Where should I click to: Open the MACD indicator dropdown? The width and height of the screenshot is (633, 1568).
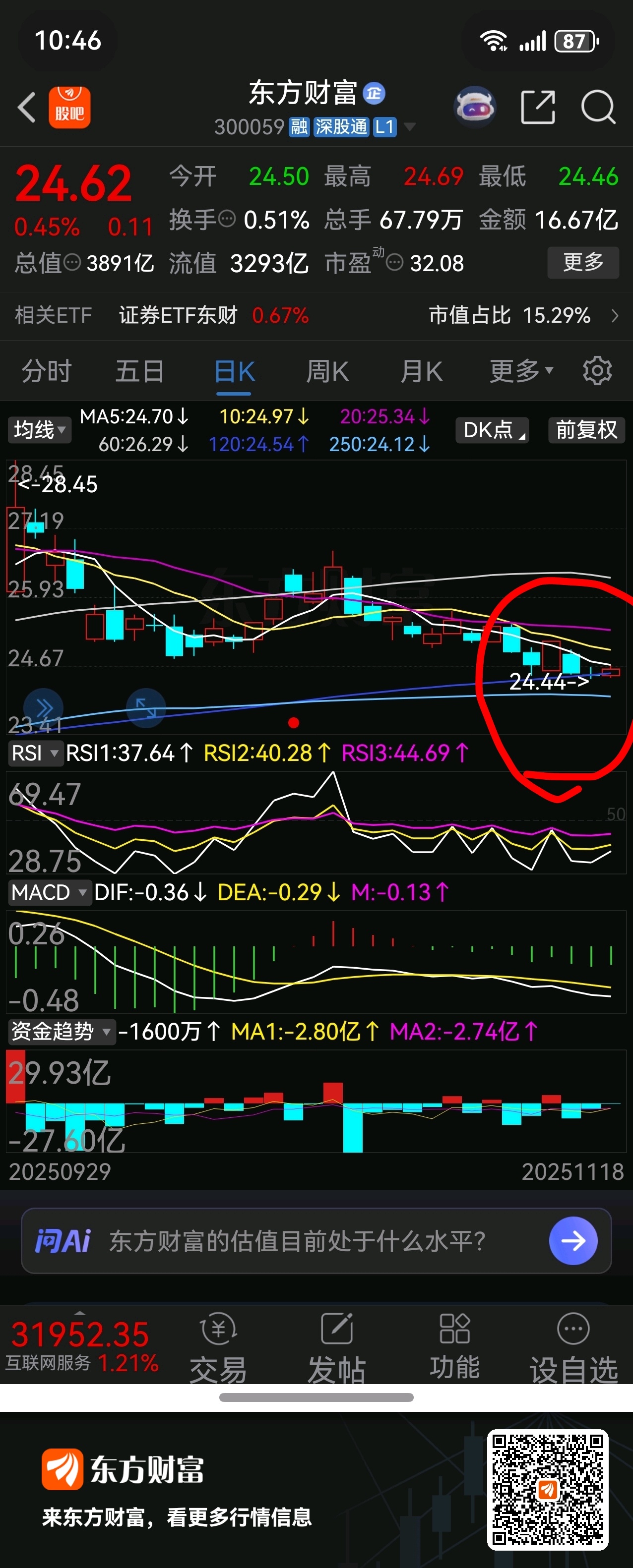(x=49, y=892)
